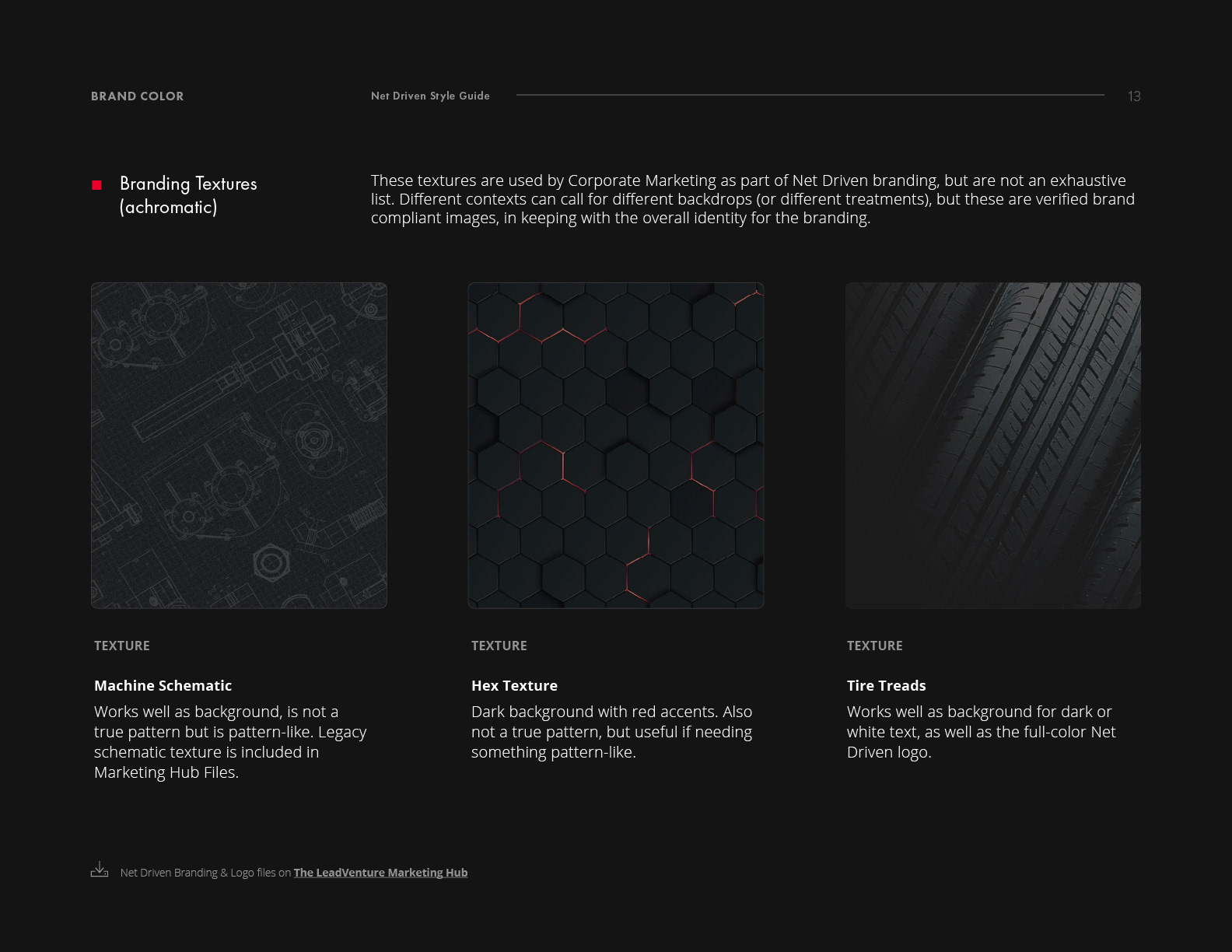
Task: Open The LeadVenture Marketing Hub link
Action: tap(380, 873)
